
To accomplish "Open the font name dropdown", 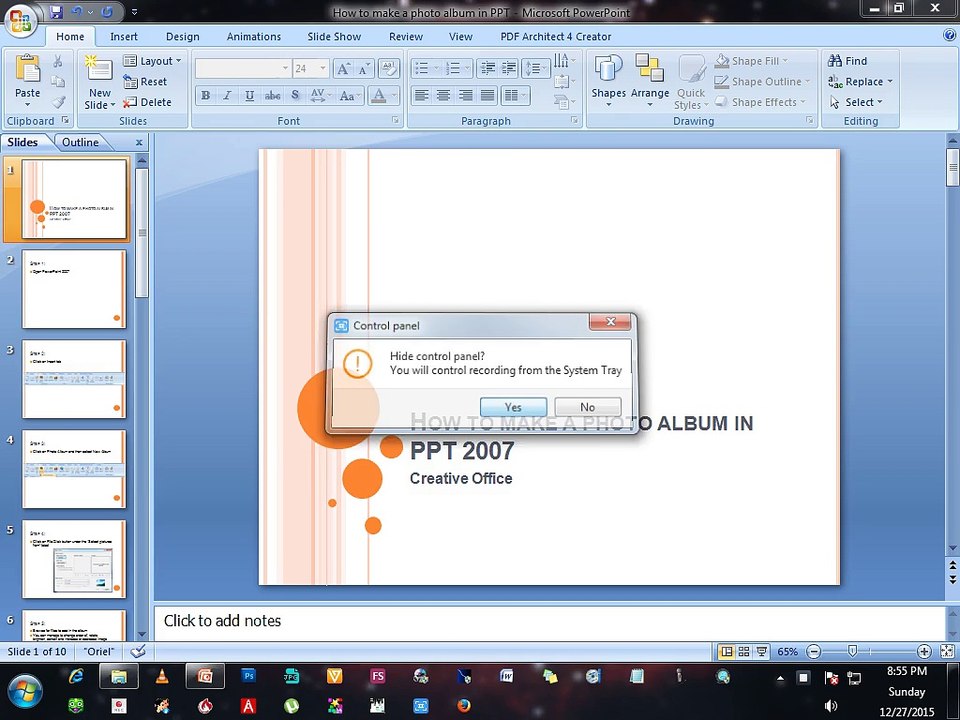I will point(285,69).
